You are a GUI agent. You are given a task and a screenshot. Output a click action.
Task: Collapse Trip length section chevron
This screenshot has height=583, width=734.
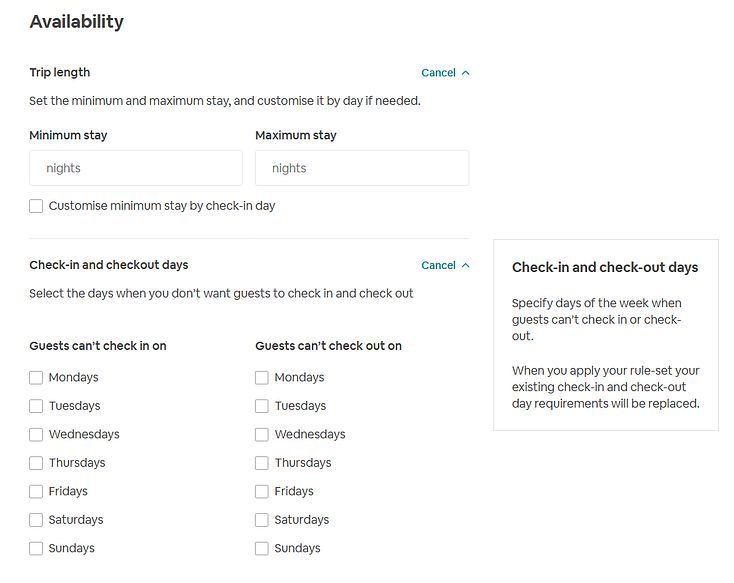(466, 73)
